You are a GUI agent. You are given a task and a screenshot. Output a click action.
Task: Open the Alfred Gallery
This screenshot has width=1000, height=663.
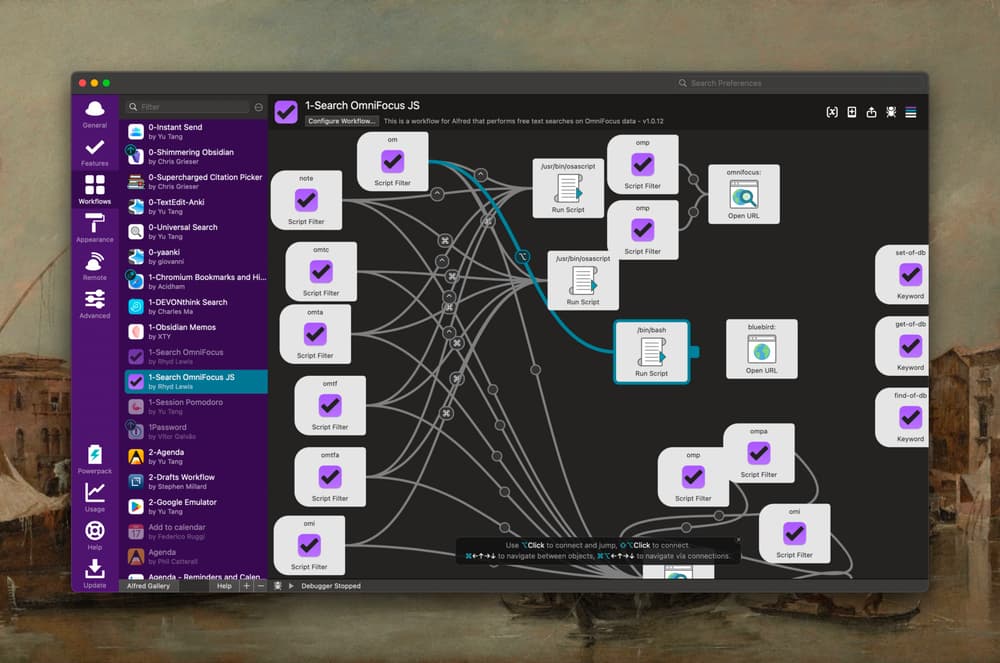(150, 586)
